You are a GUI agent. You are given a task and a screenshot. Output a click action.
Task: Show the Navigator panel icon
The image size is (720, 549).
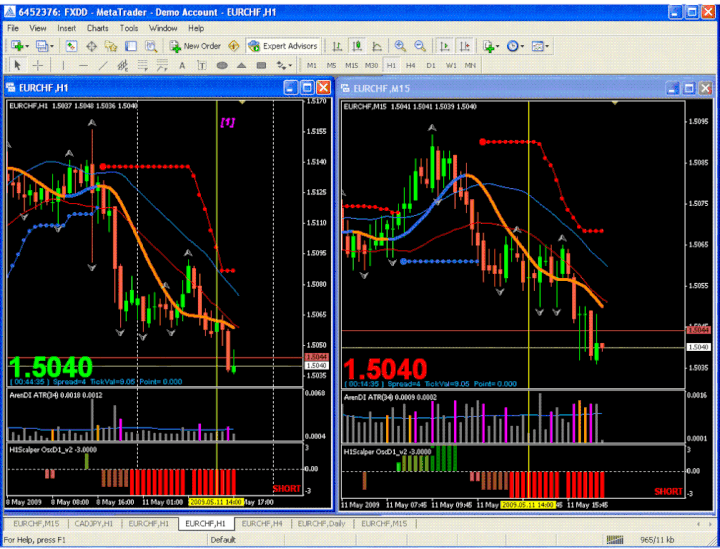pyautogui.click(x=111, y=46)
